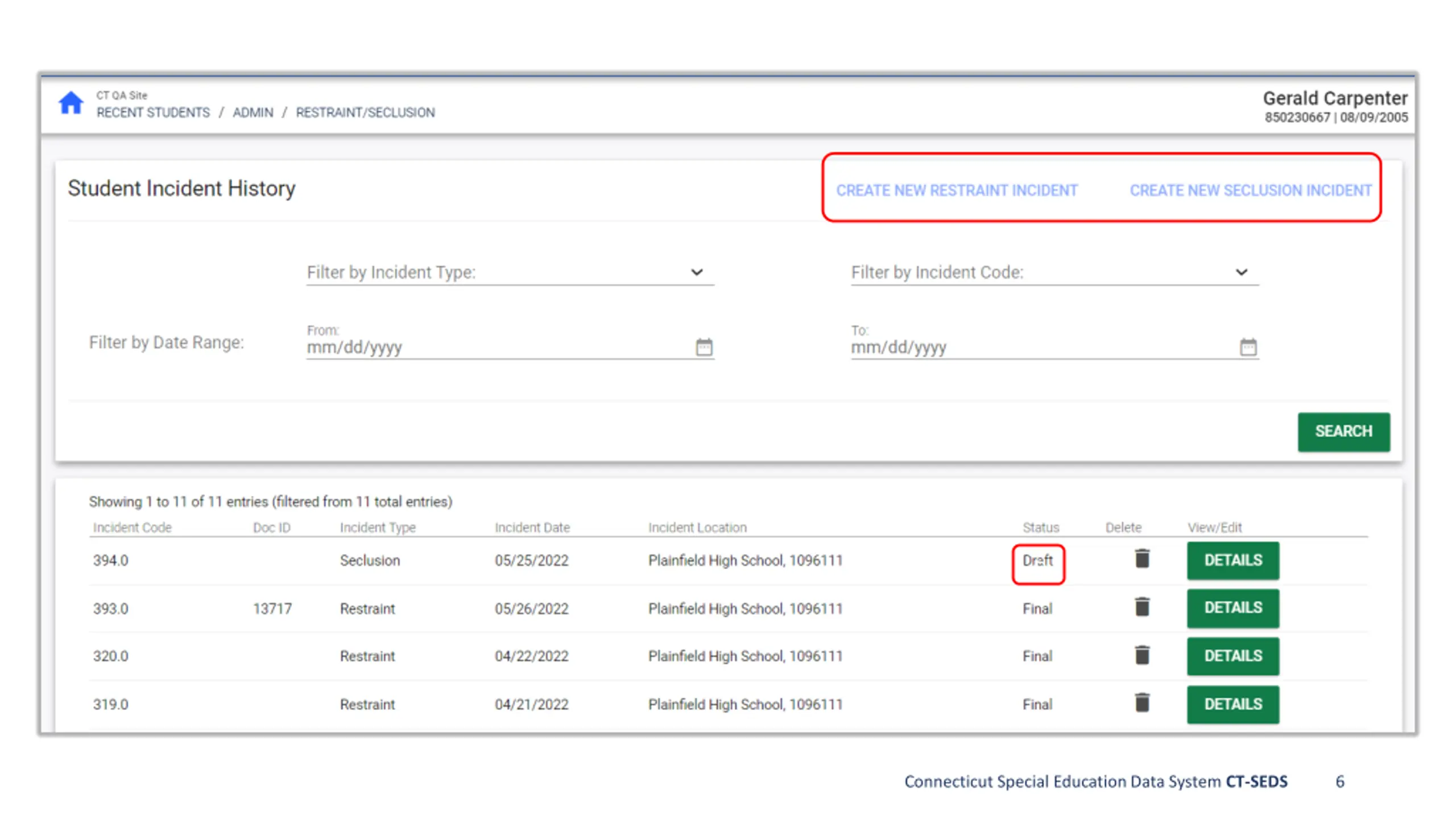Image resolution: width=1456 pixels, height=819 pixels.
Task: Create a new restraint incident
Action: click(x=957, y=191)
